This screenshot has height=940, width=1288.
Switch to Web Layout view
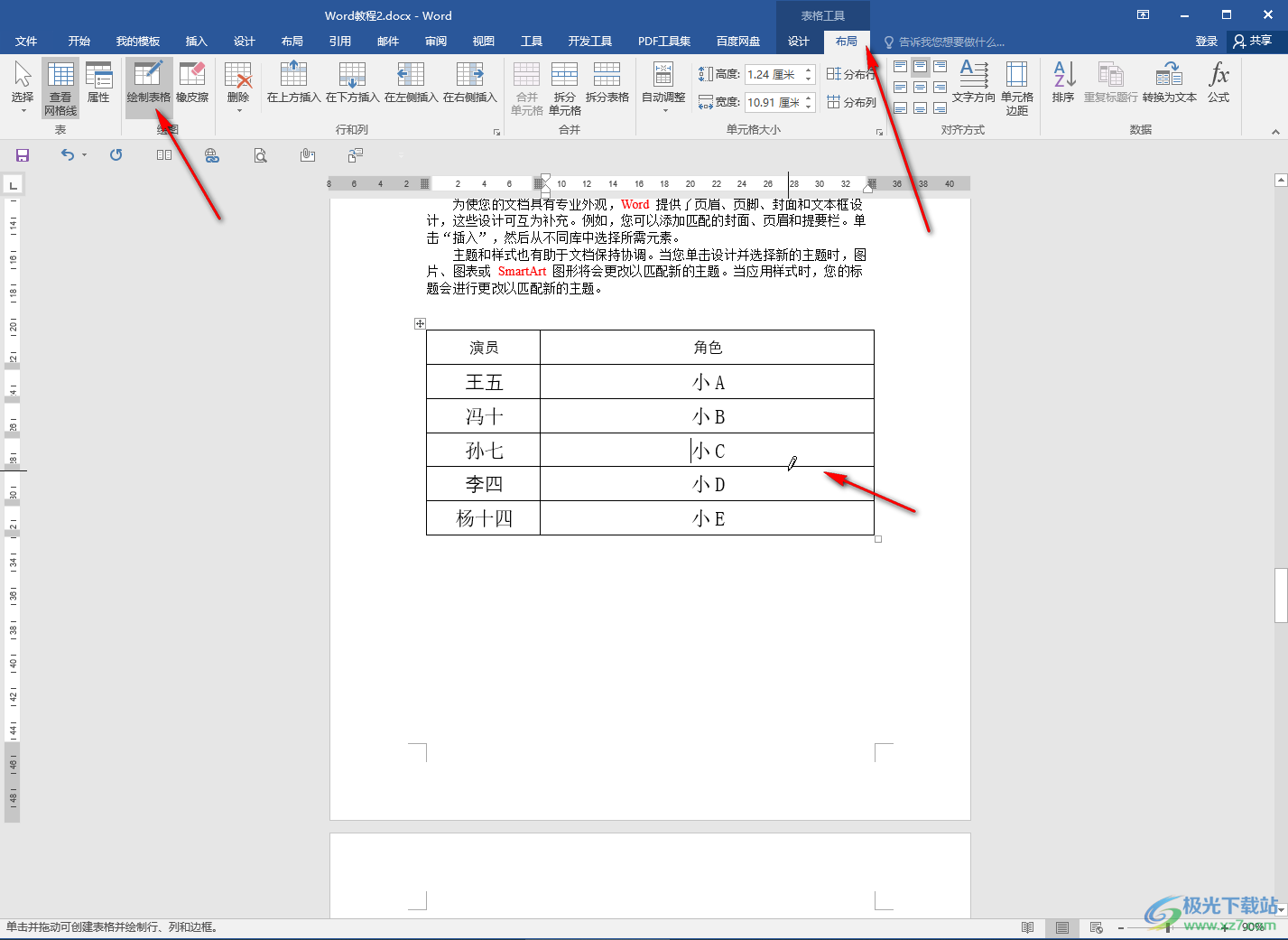[x=1097, y=927]
